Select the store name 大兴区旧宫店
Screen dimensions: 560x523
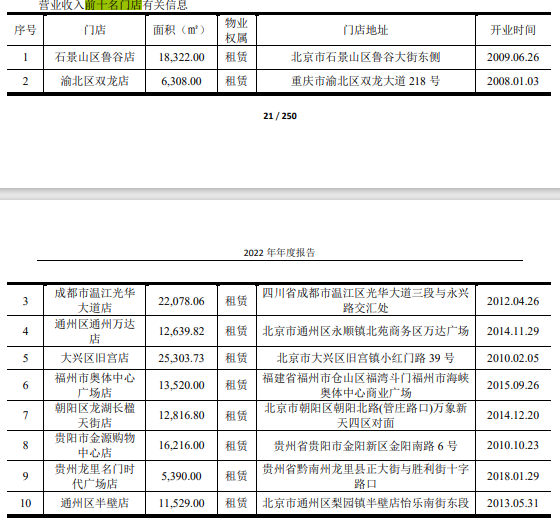click(95, 358)
